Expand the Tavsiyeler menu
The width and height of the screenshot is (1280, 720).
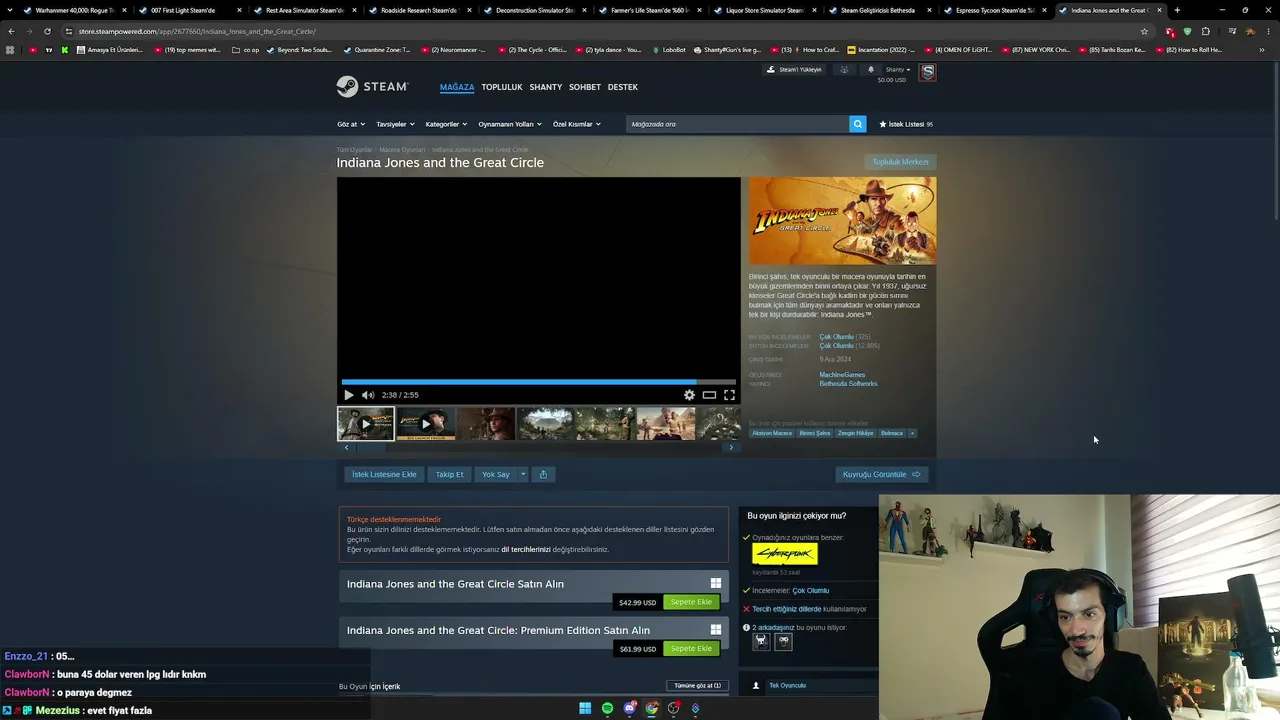click(x=394, y=124)
